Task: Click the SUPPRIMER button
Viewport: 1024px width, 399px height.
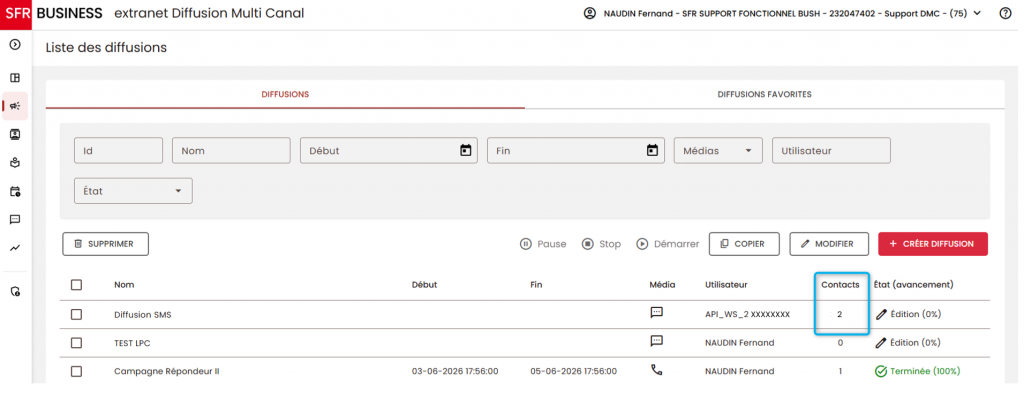Action: tap(105, 244)
